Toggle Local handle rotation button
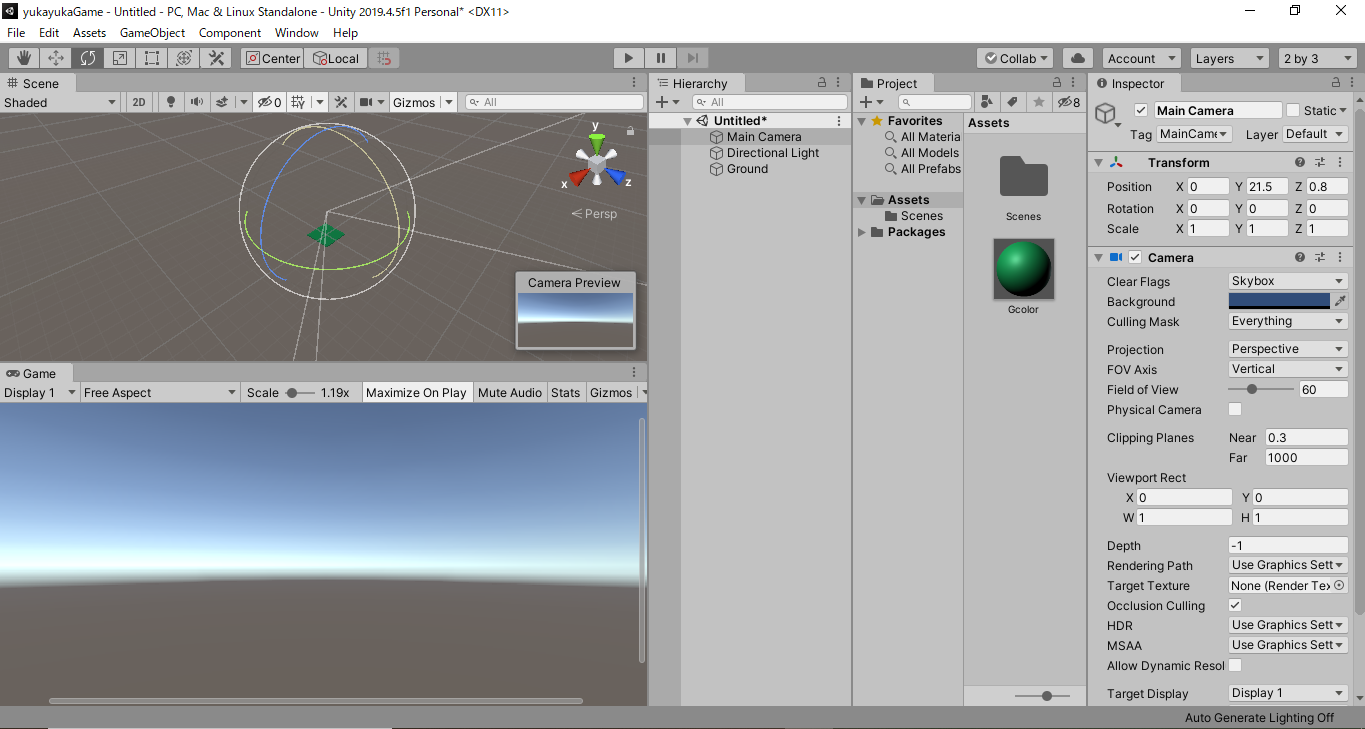Viewport: 1365px width, 729px height. [336, 58]
